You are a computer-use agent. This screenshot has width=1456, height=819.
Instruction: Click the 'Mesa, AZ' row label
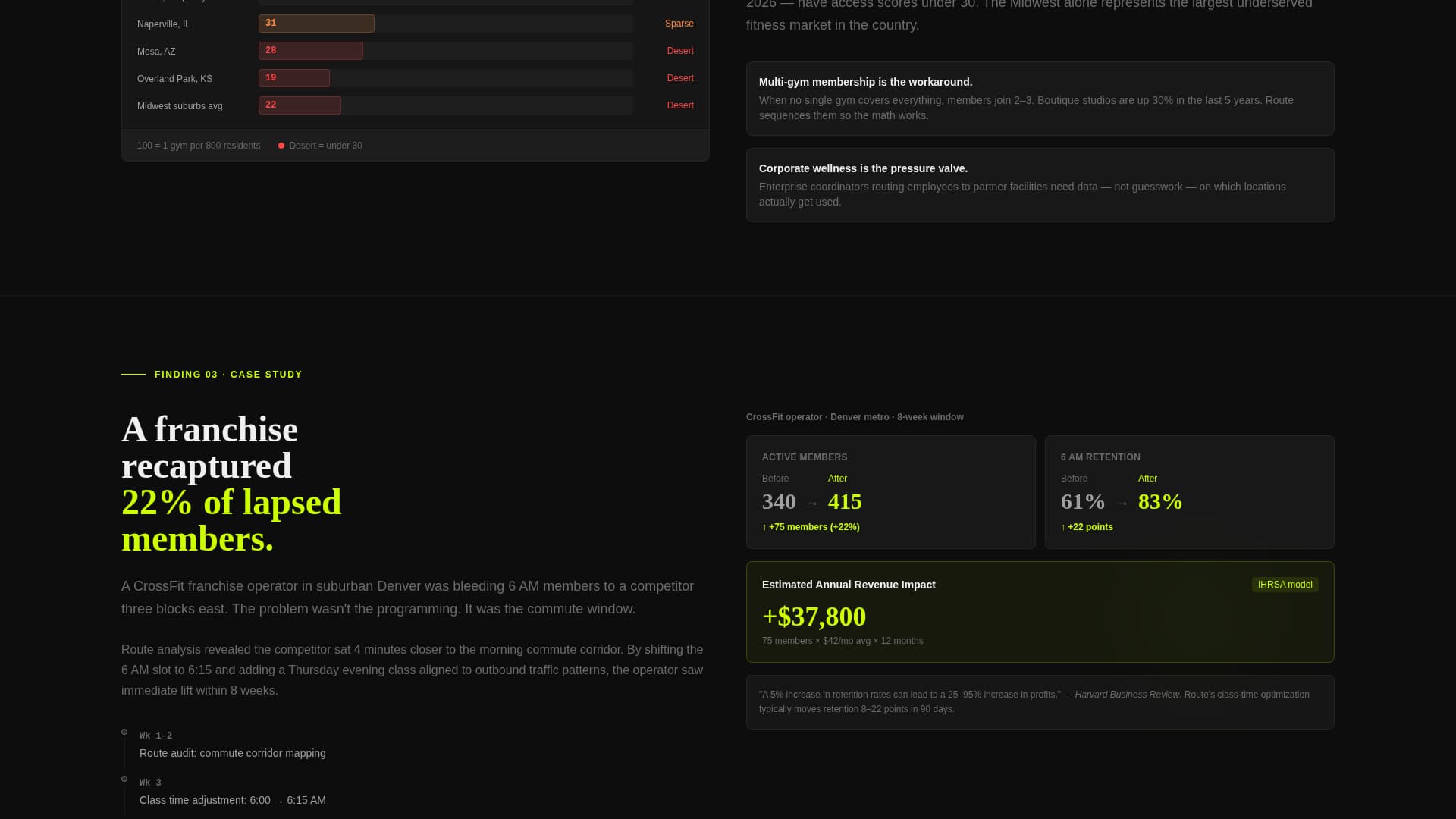[156, 52]
